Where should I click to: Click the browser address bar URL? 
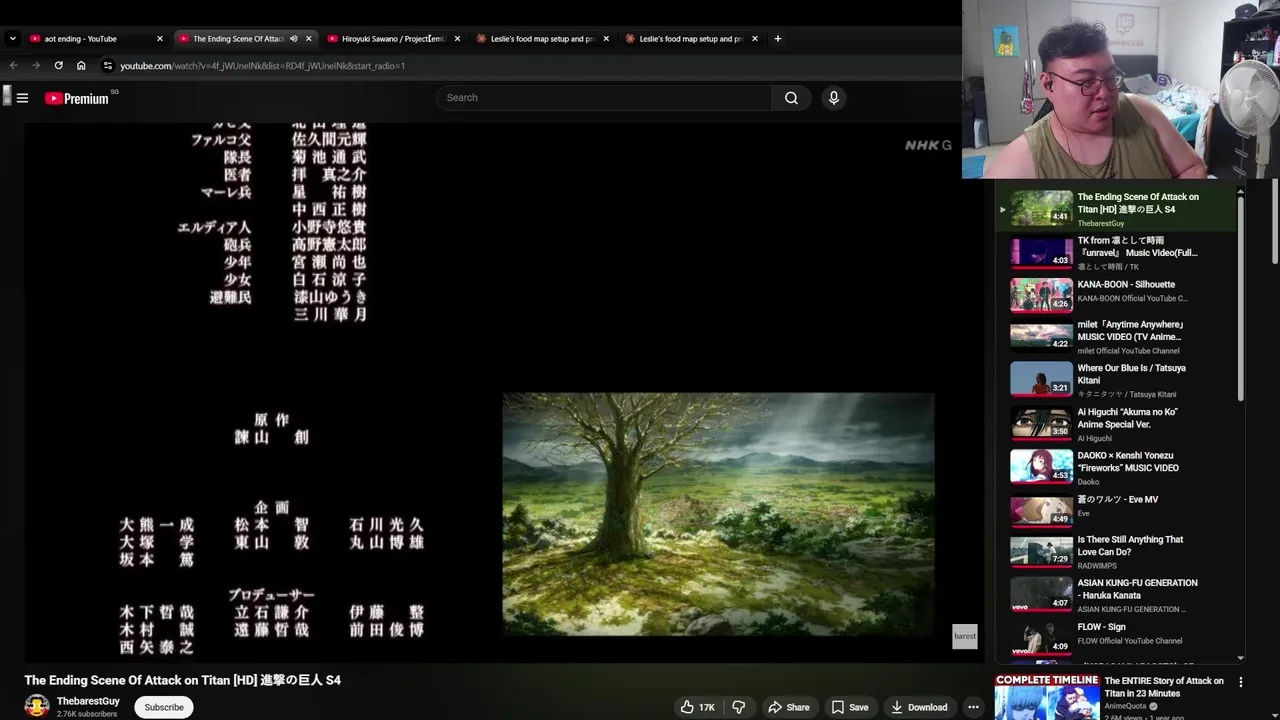[262, 66]
